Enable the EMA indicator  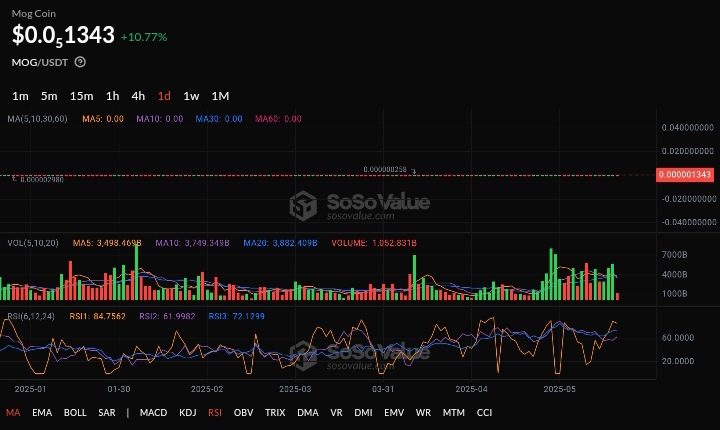coord(41,412)
